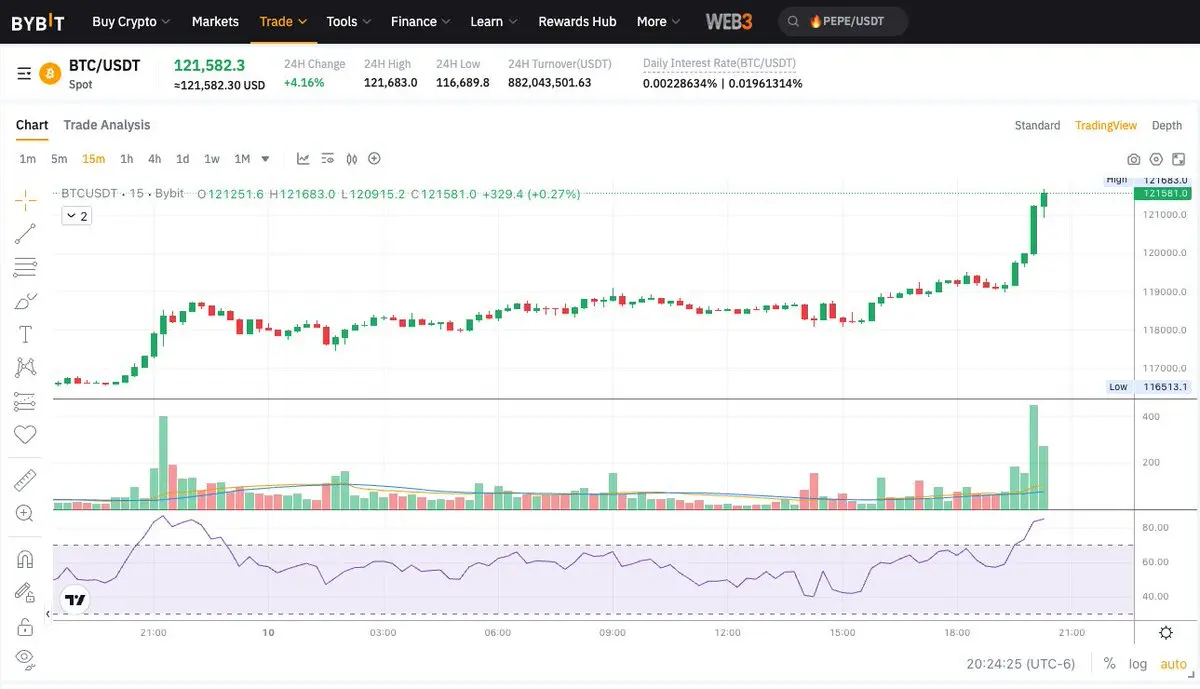This screenshot has height=689, width=1200.
Task: Toggle magnet mode for drawings
Action: point(25,559)
